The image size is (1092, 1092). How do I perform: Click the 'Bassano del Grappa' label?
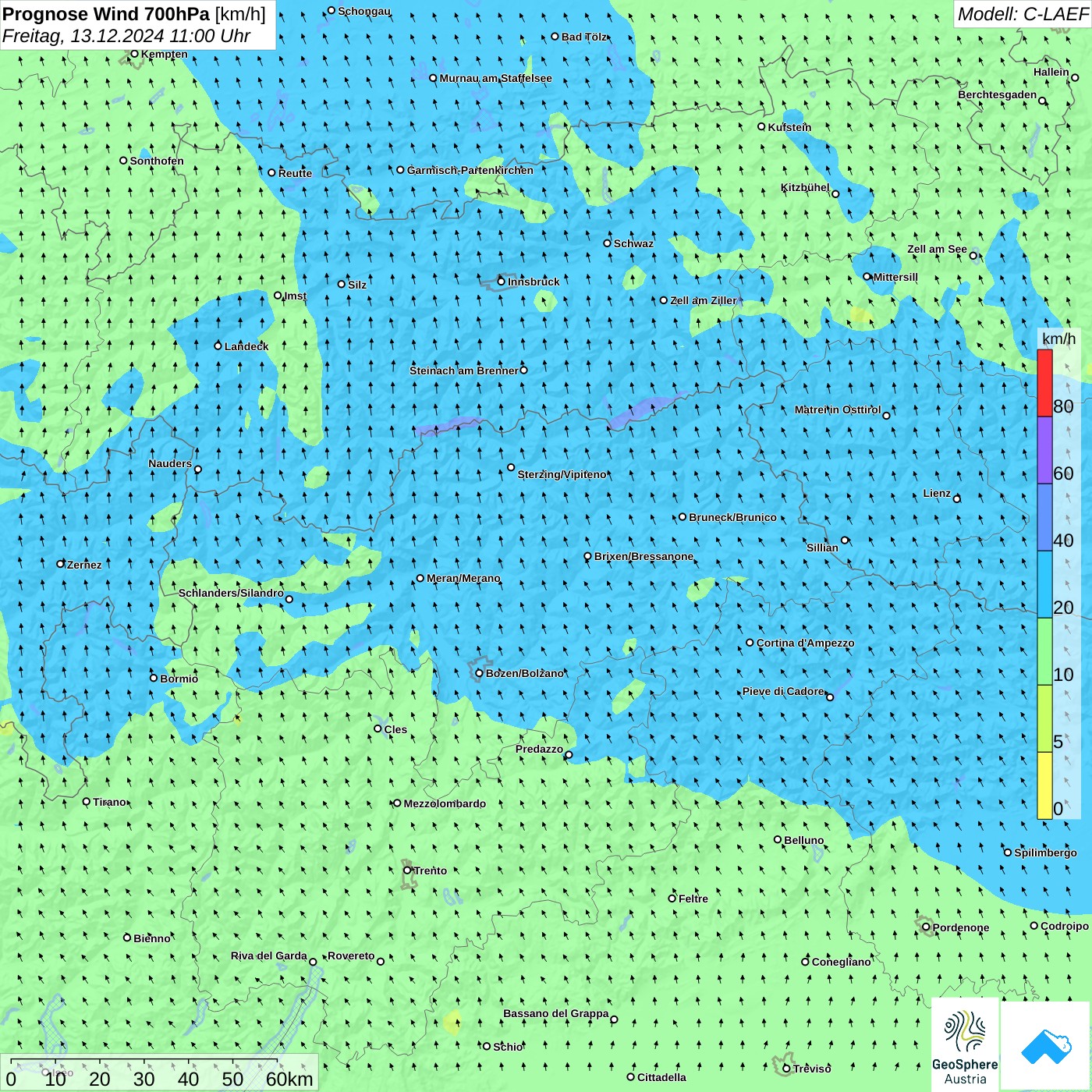(x=556, y=1013)
